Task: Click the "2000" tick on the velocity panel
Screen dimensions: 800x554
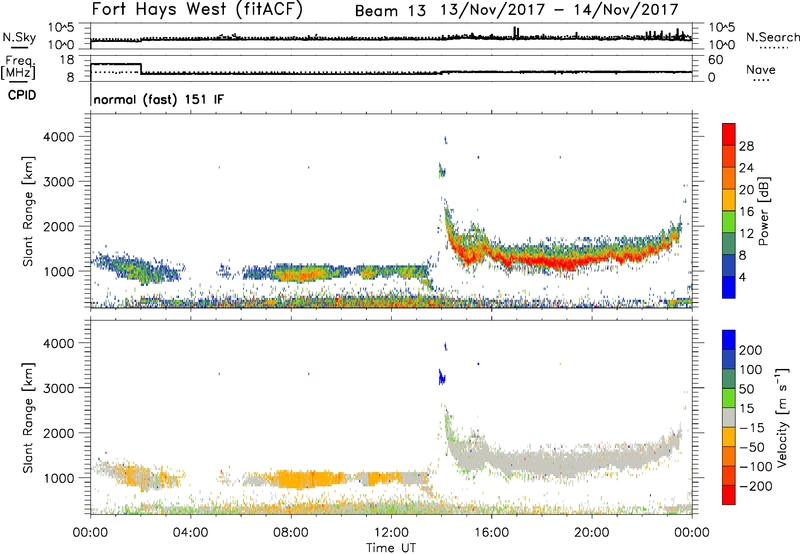Action: click(59, 433)
